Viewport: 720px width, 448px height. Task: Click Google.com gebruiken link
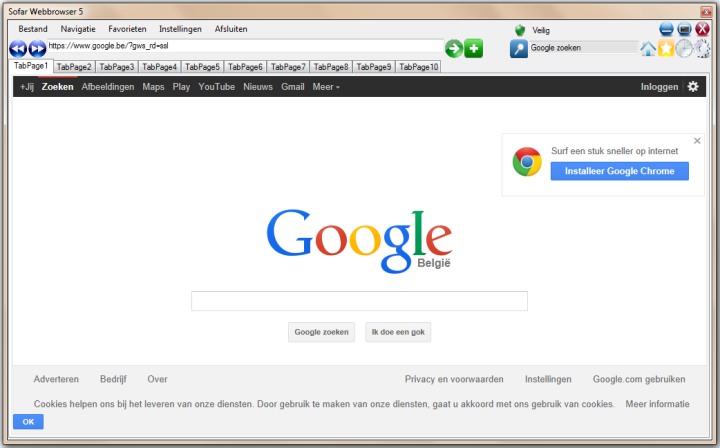click(x=639, y=379)
